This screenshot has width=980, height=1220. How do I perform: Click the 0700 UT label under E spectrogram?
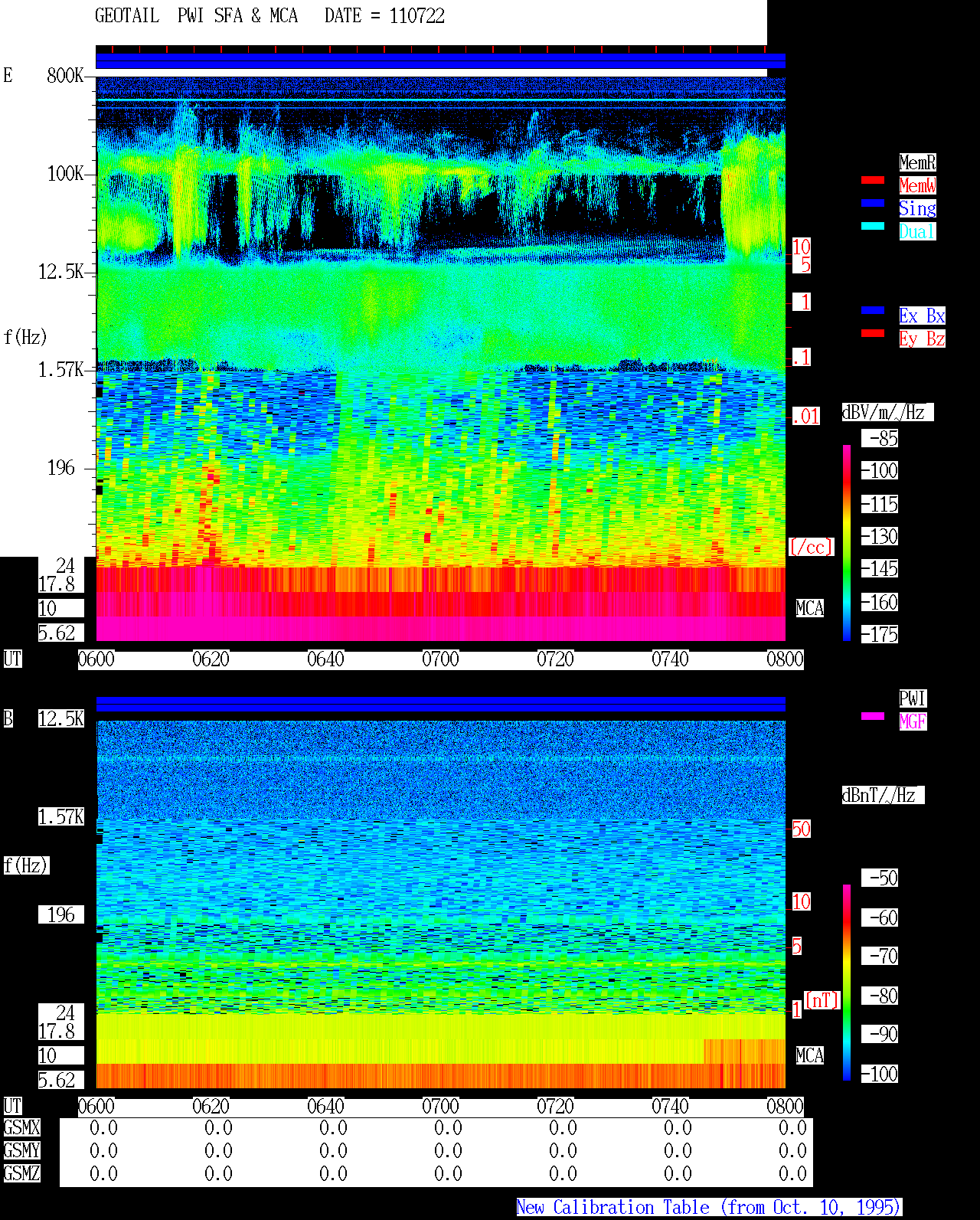coord(440,659)
